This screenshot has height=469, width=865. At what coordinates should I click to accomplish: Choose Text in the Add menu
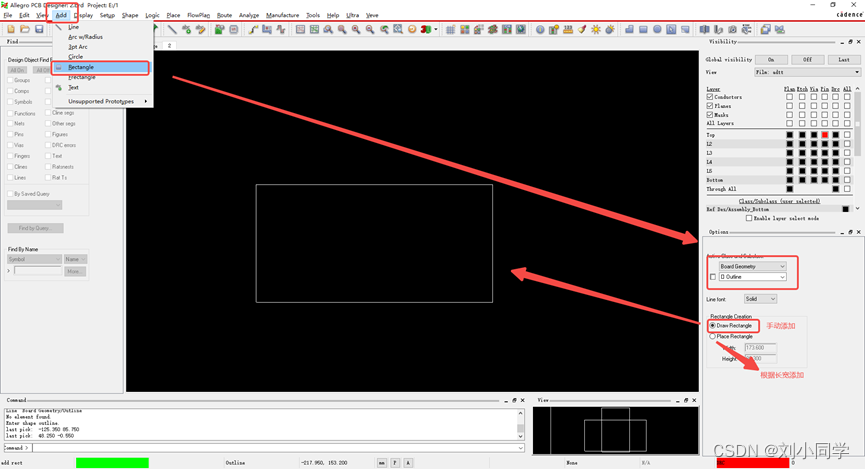[73, 88]
